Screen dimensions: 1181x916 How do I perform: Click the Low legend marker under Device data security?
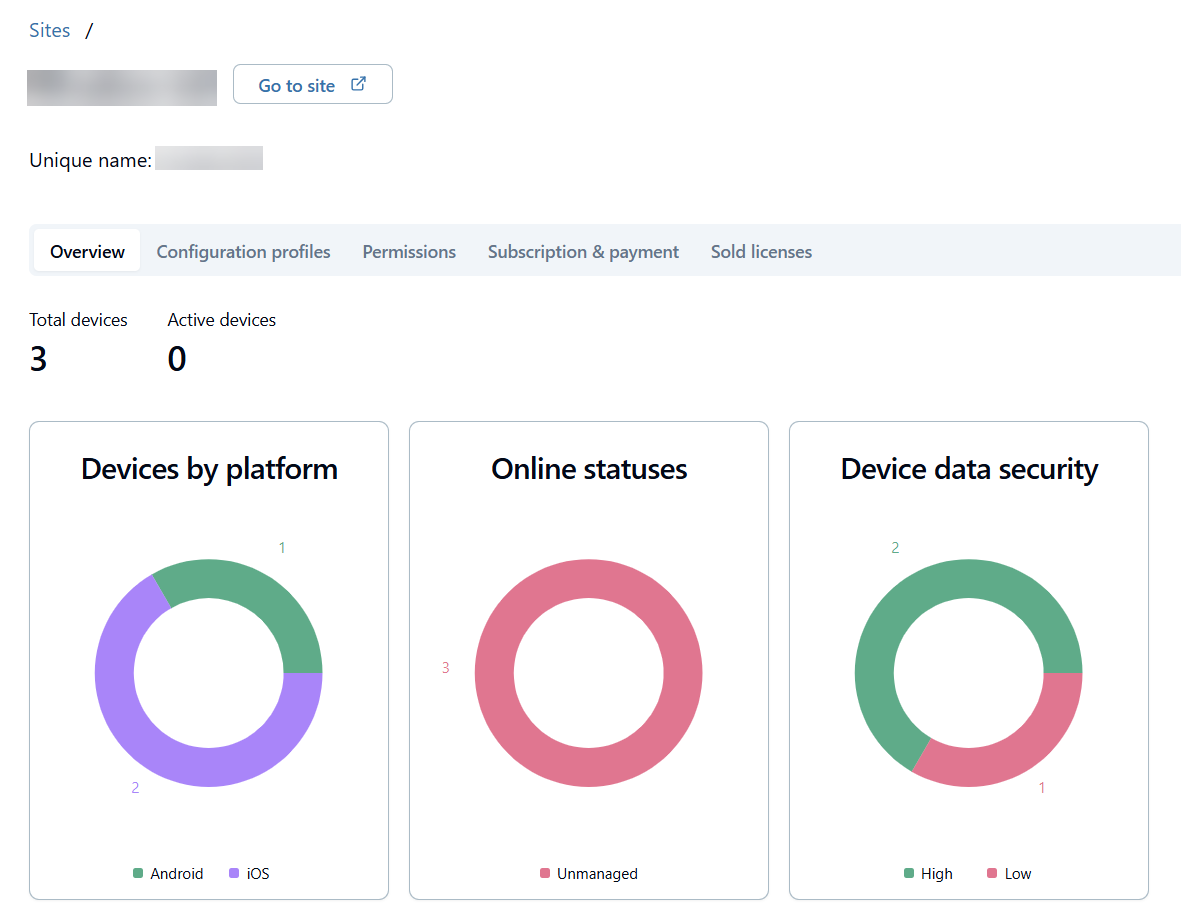click(x=991, y=873)
